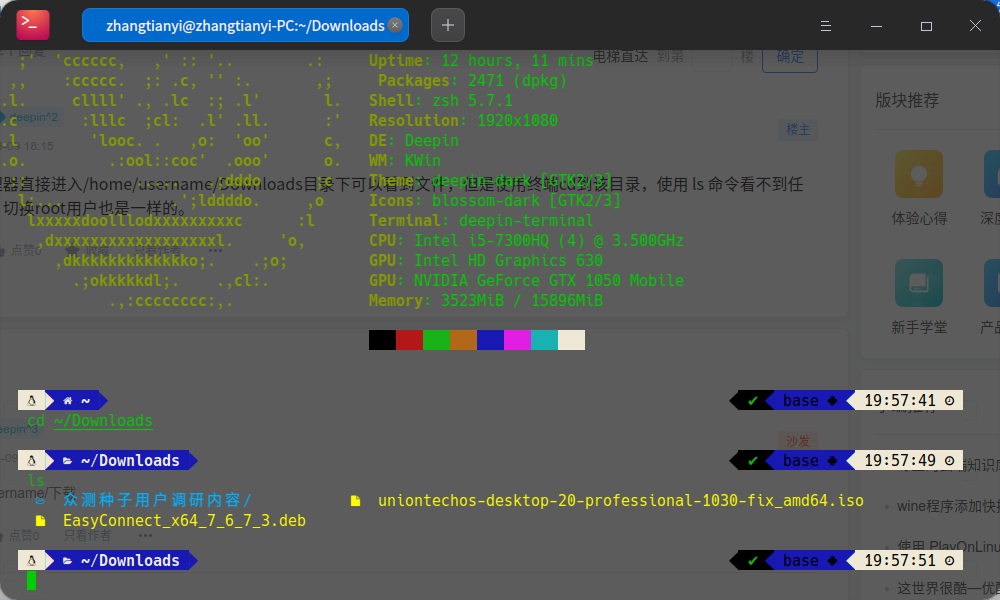
Task: Click the base environment label at 19:57:41
Action: click(800, 400)
